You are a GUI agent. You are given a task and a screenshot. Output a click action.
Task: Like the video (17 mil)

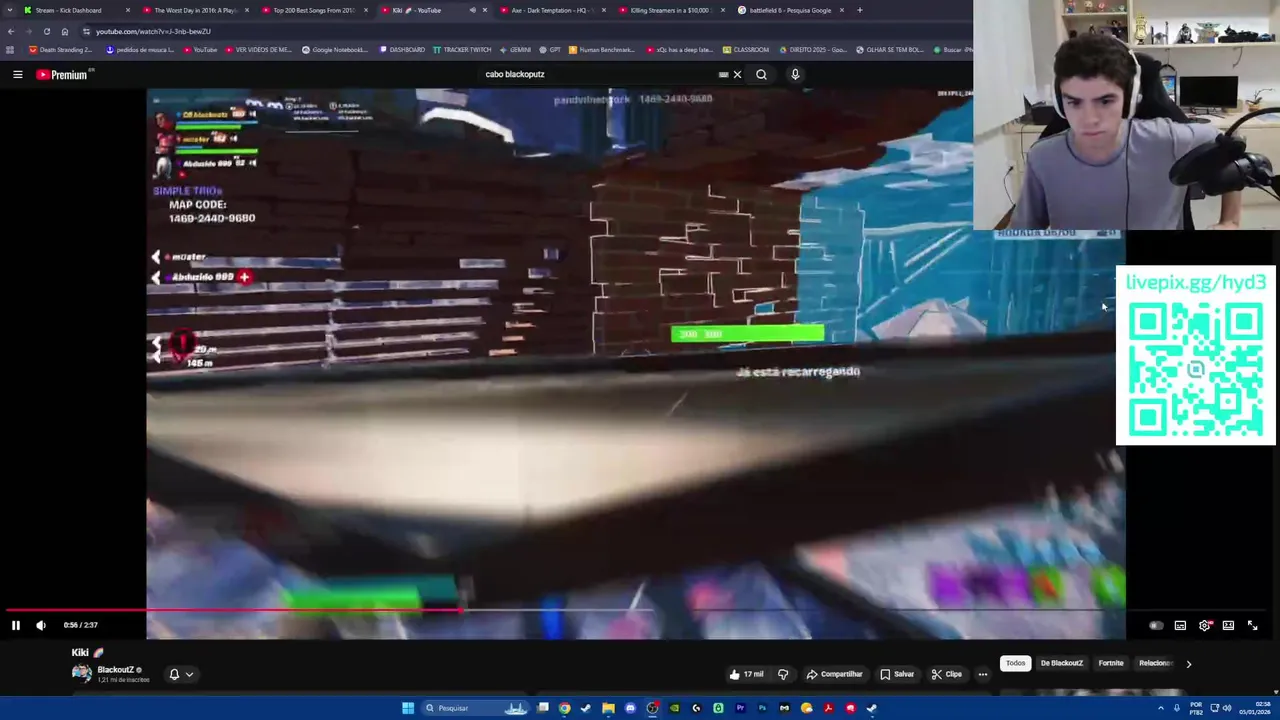point(746,674)
